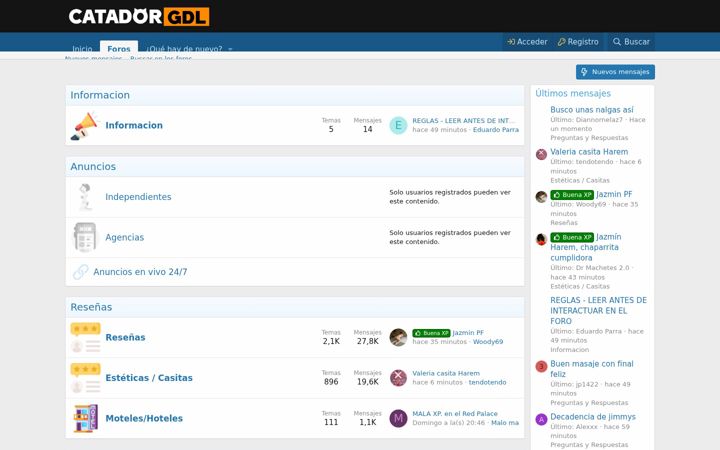Click the Últimos mensajes sidebar heading
The height and width of the screenshot is (450, 720).
[573, 93]
